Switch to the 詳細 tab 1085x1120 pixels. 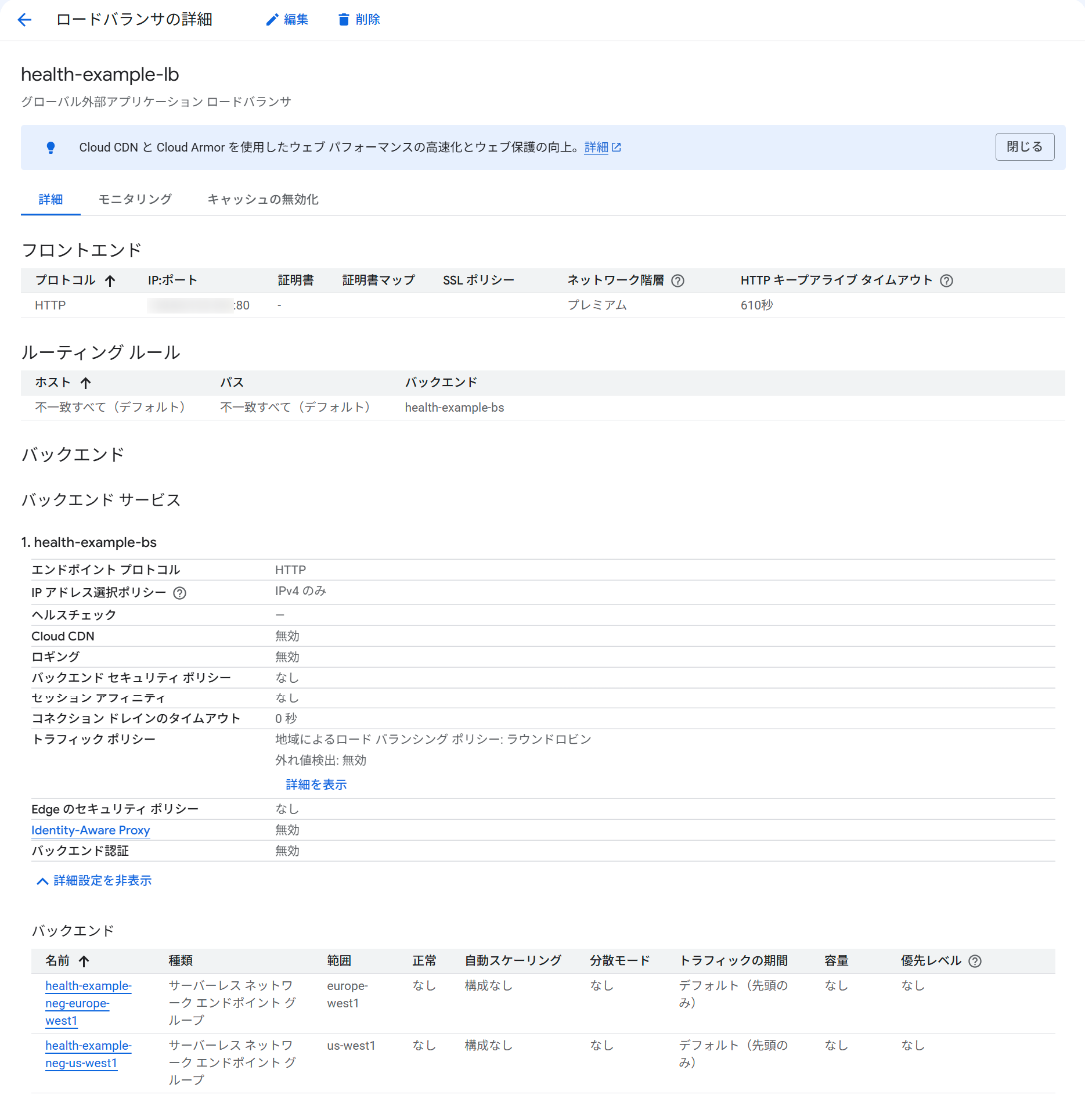(51, 199)
